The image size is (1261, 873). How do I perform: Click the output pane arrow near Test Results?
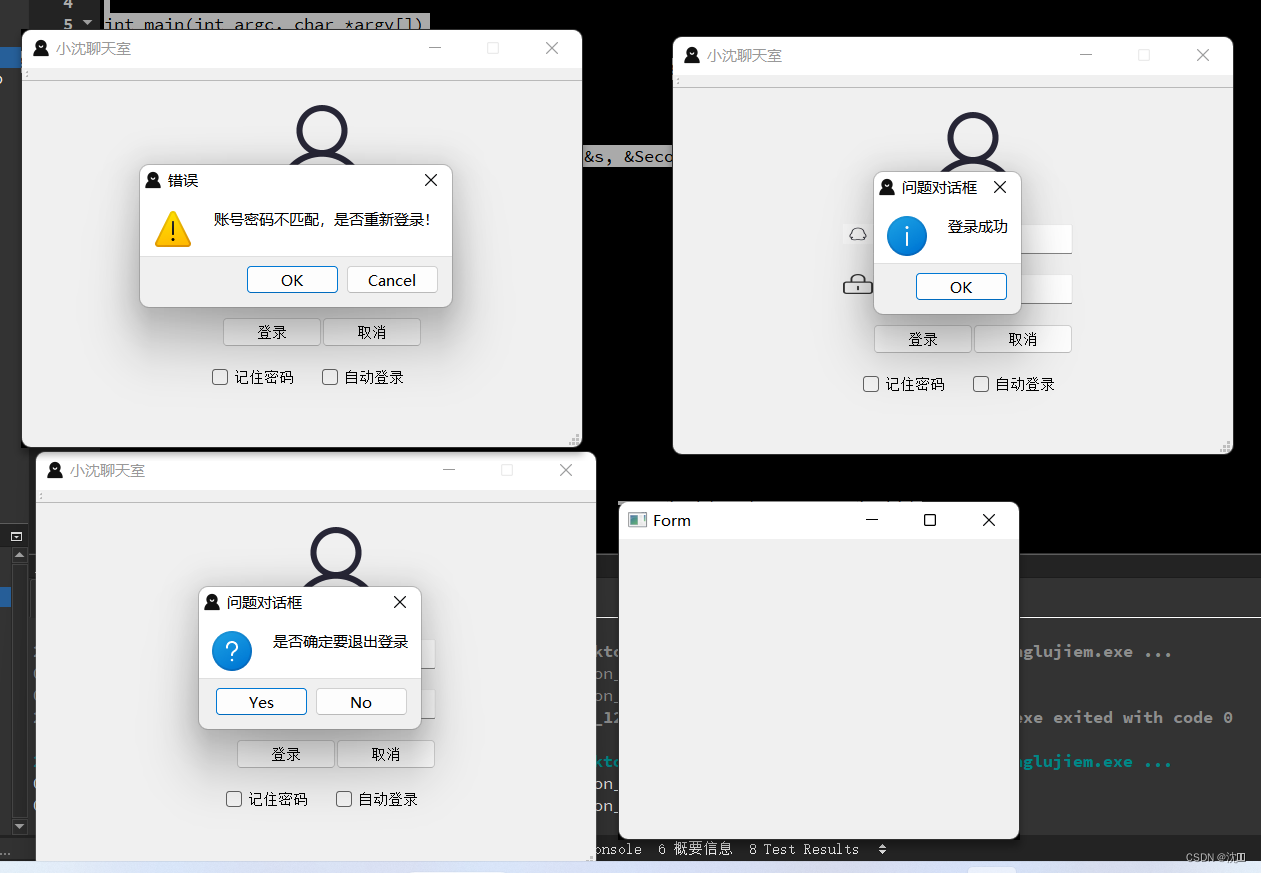pyautogui.click(x=883, y=849)
